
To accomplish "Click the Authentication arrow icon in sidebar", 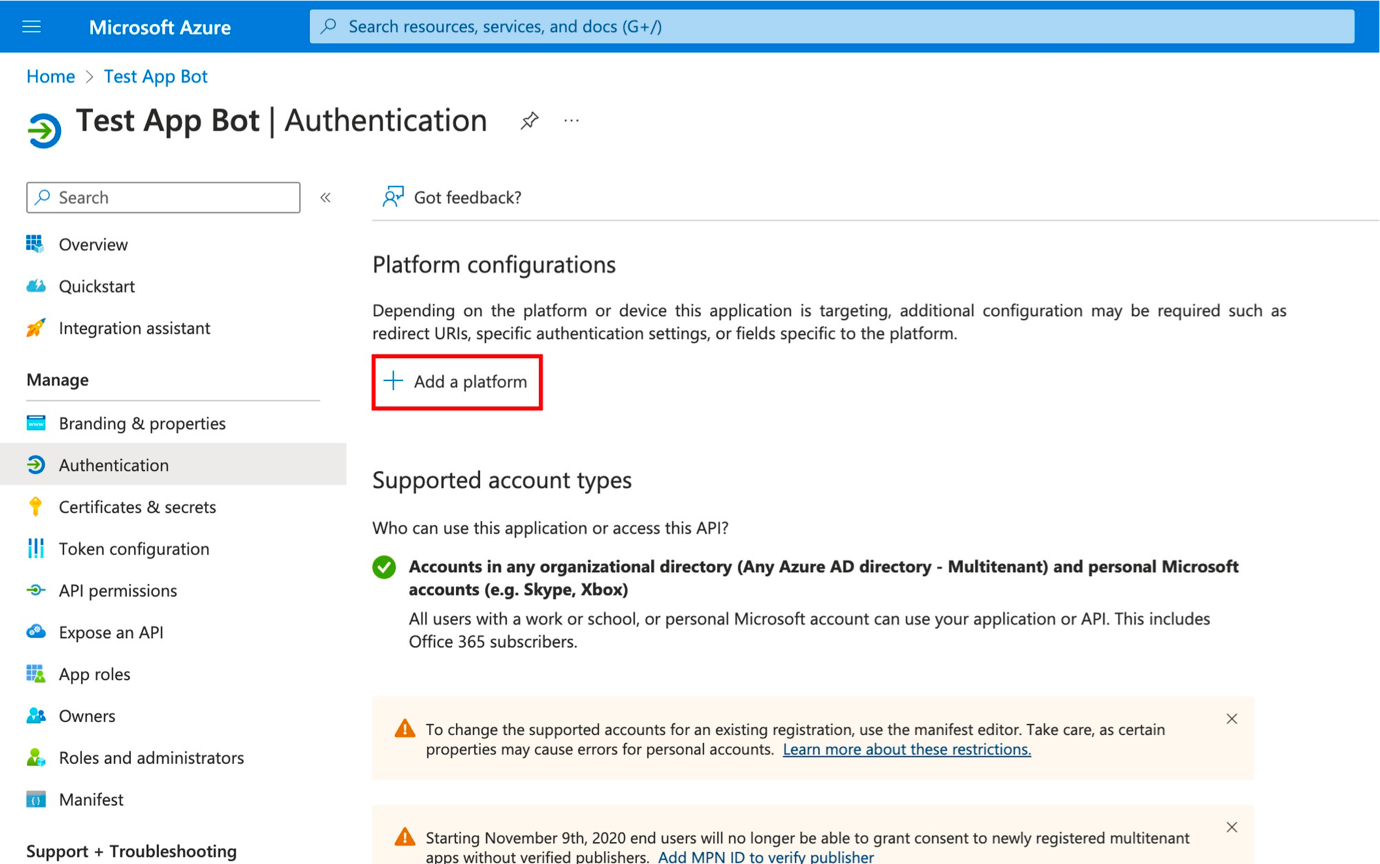I will coord(36,465).
